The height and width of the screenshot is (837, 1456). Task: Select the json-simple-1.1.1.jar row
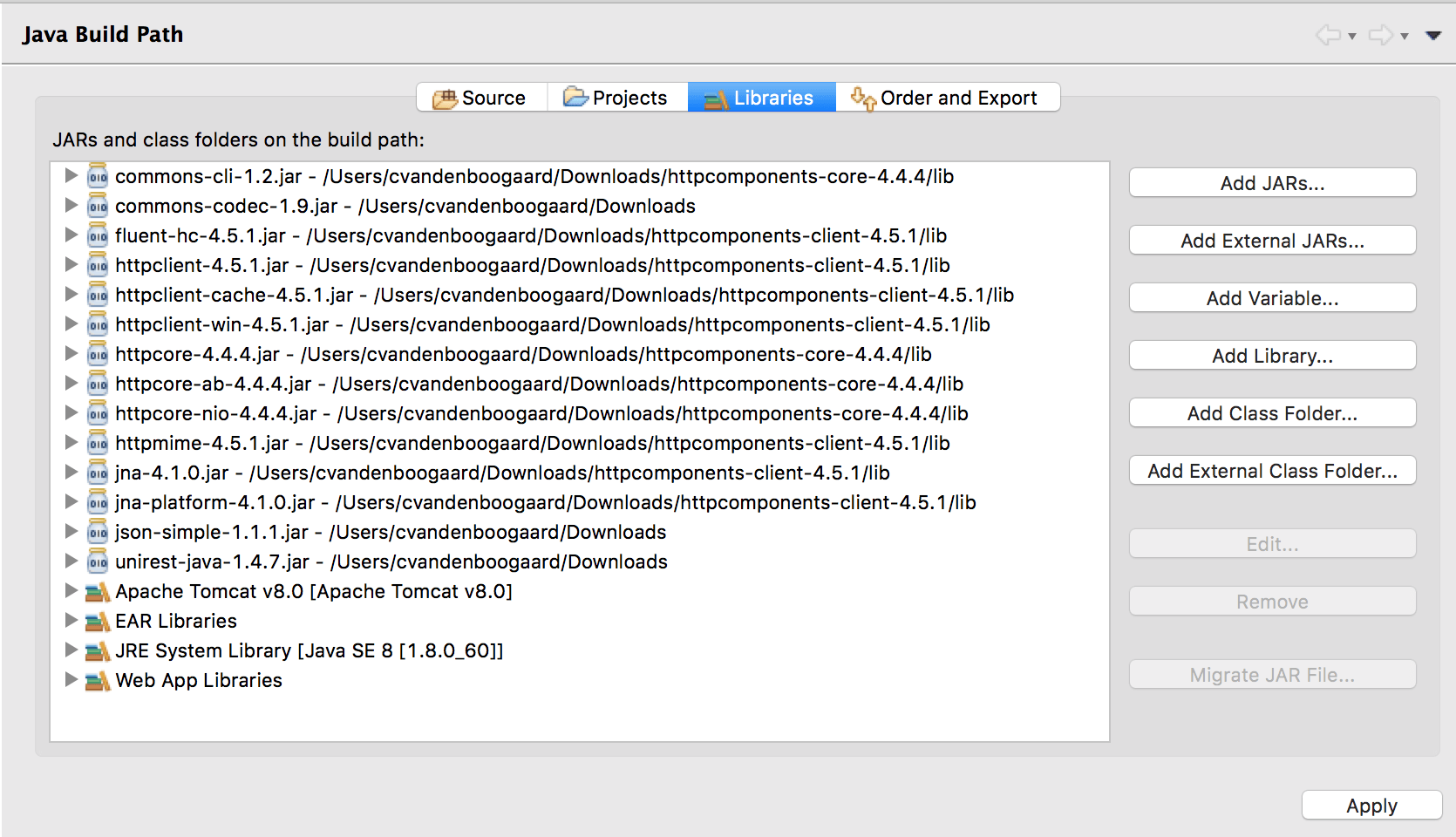coord(390,532)
